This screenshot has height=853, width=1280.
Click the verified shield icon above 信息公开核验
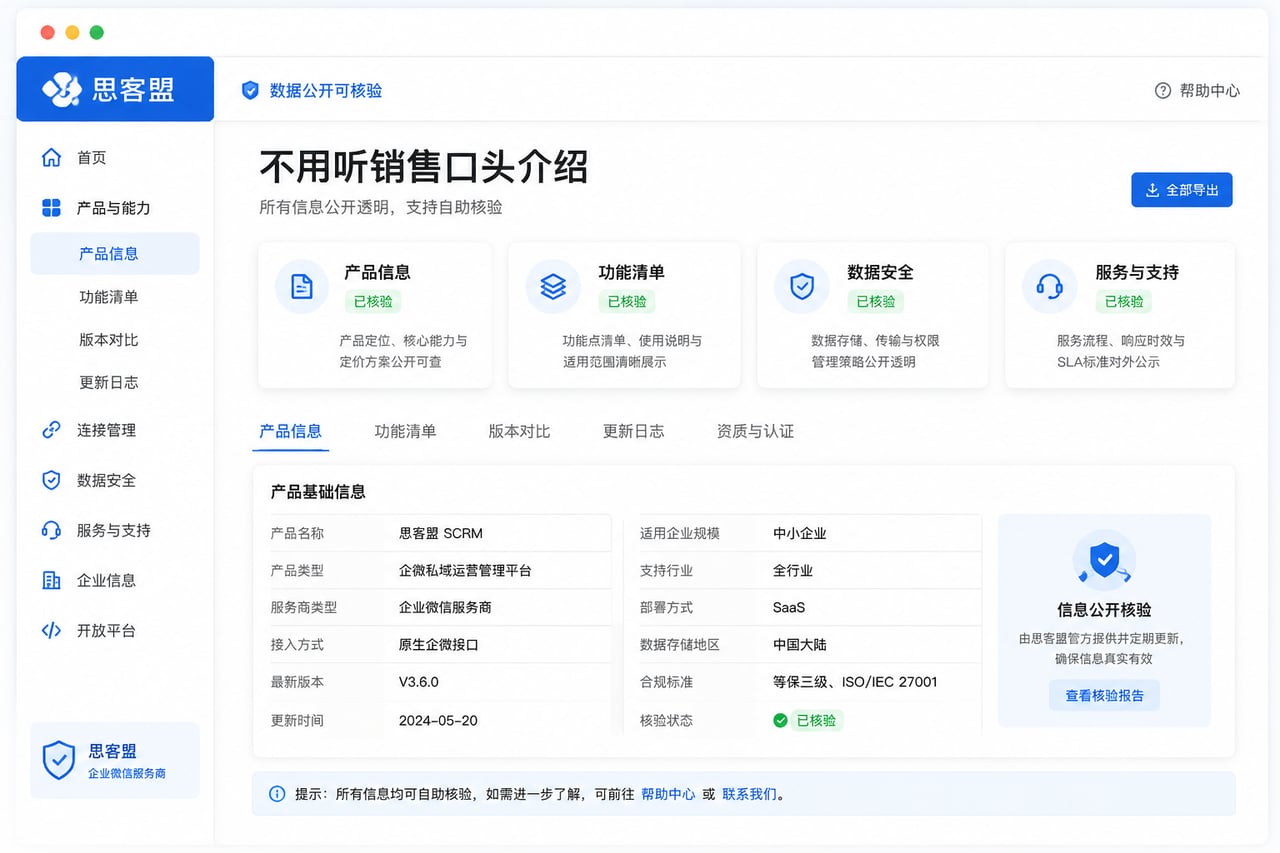tap(1104, 560)
